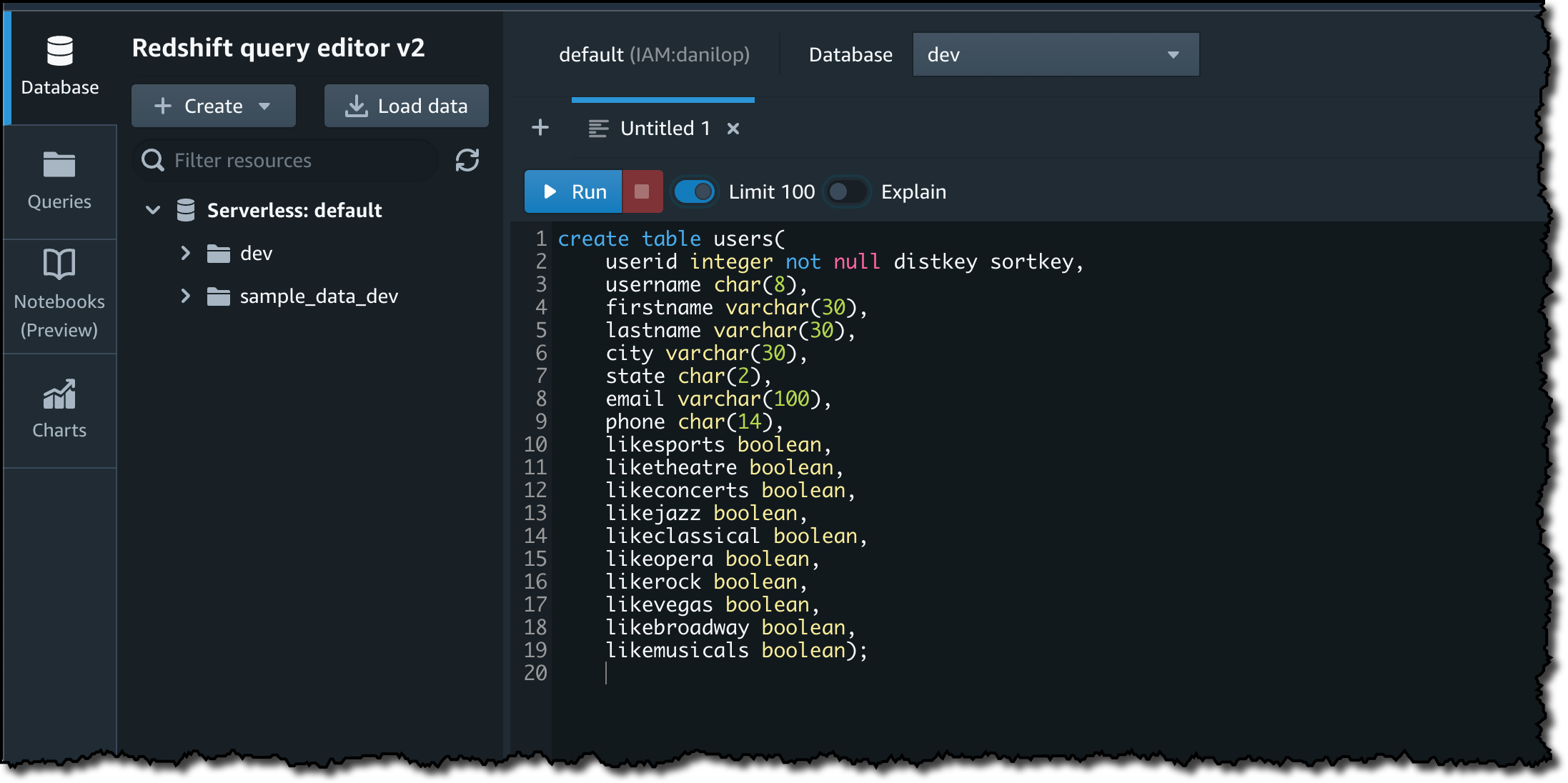Expand the dev folder chevron
The image size is (1568, 783).
186,253
